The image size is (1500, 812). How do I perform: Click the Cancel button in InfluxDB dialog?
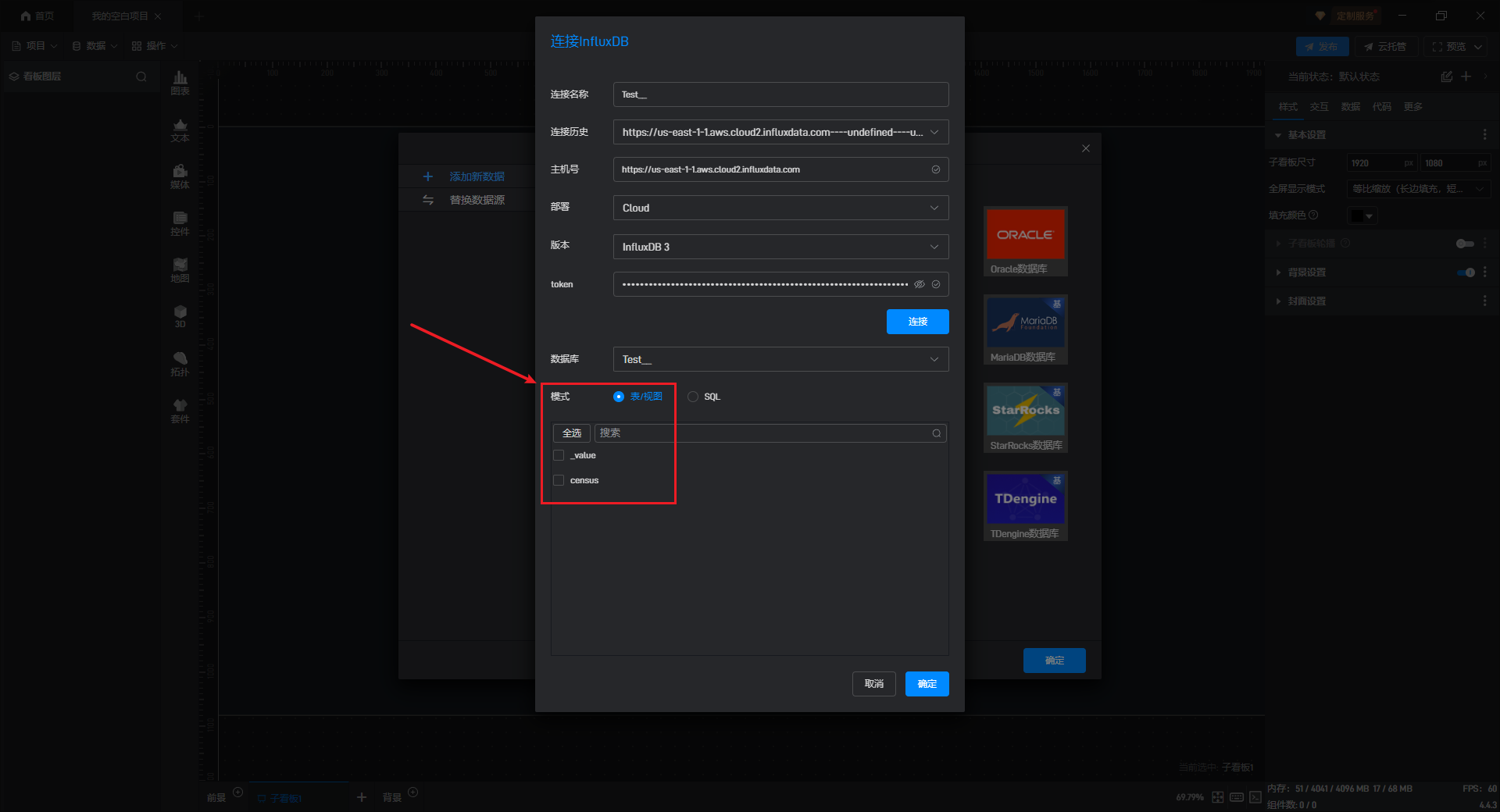click(x=873, y=684)
